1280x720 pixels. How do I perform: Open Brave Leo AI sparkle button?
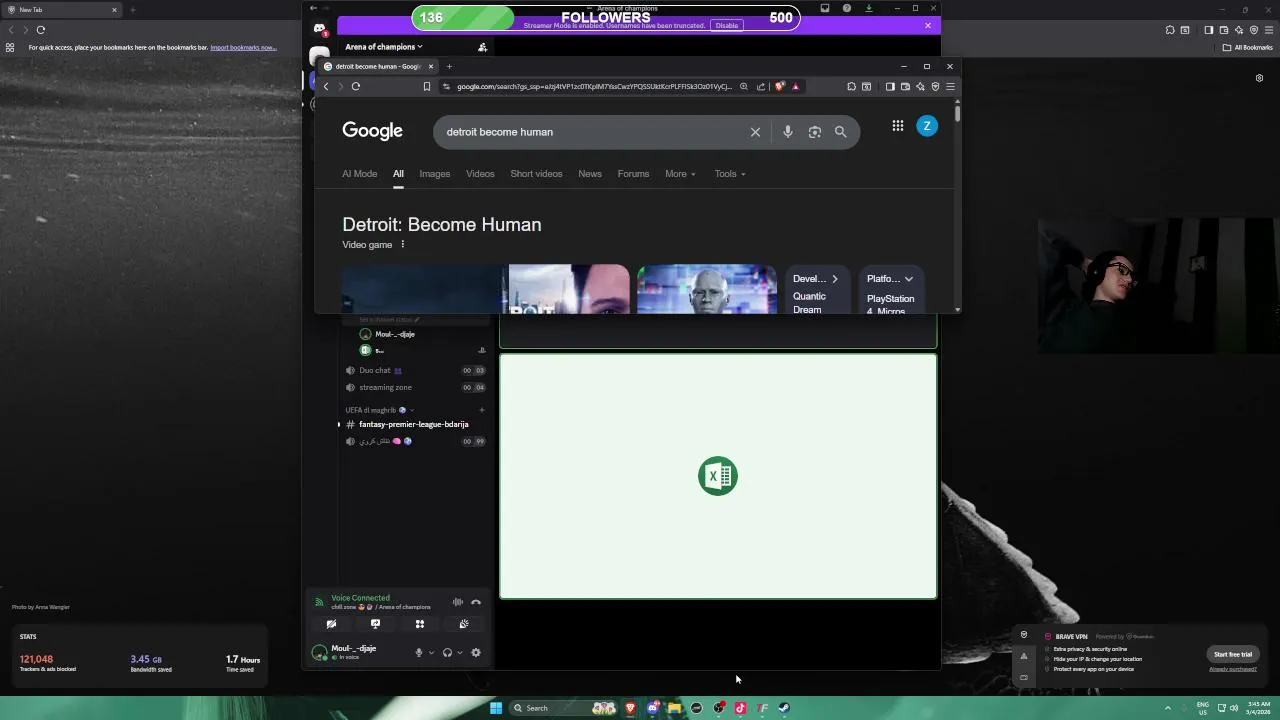(921, 86)
